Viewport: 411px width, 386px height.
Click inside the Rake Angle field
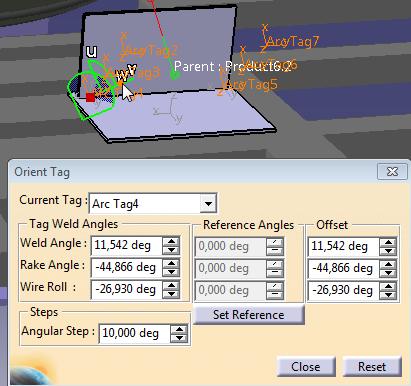126,267
